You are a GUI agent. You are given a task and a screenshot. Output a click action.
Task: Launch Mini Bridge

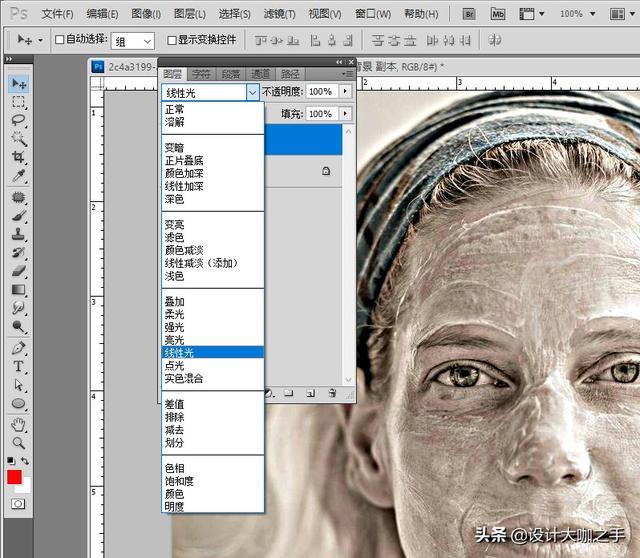click(x=498, y=15)
